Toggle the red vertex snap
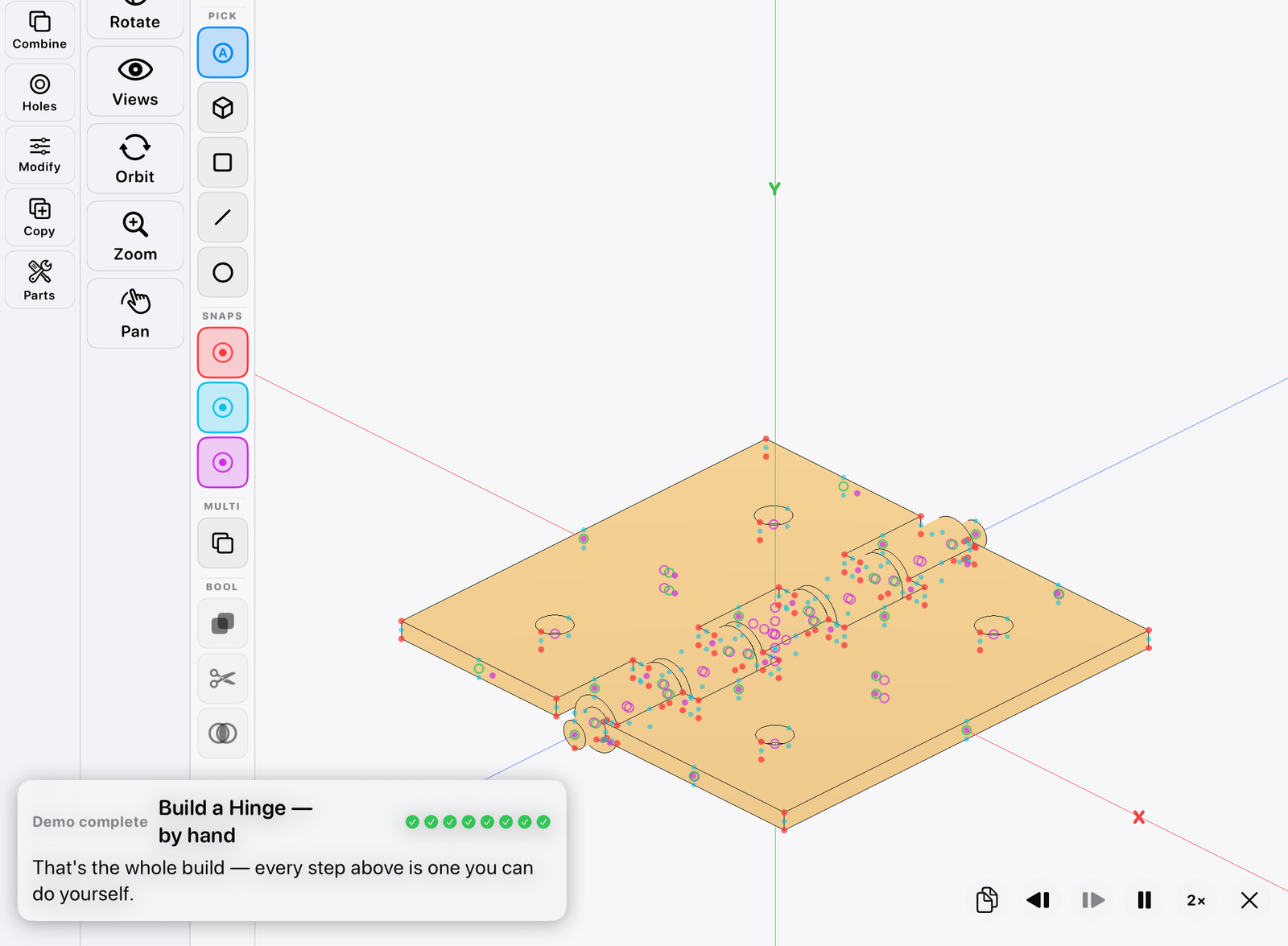 tap(223, 353)
